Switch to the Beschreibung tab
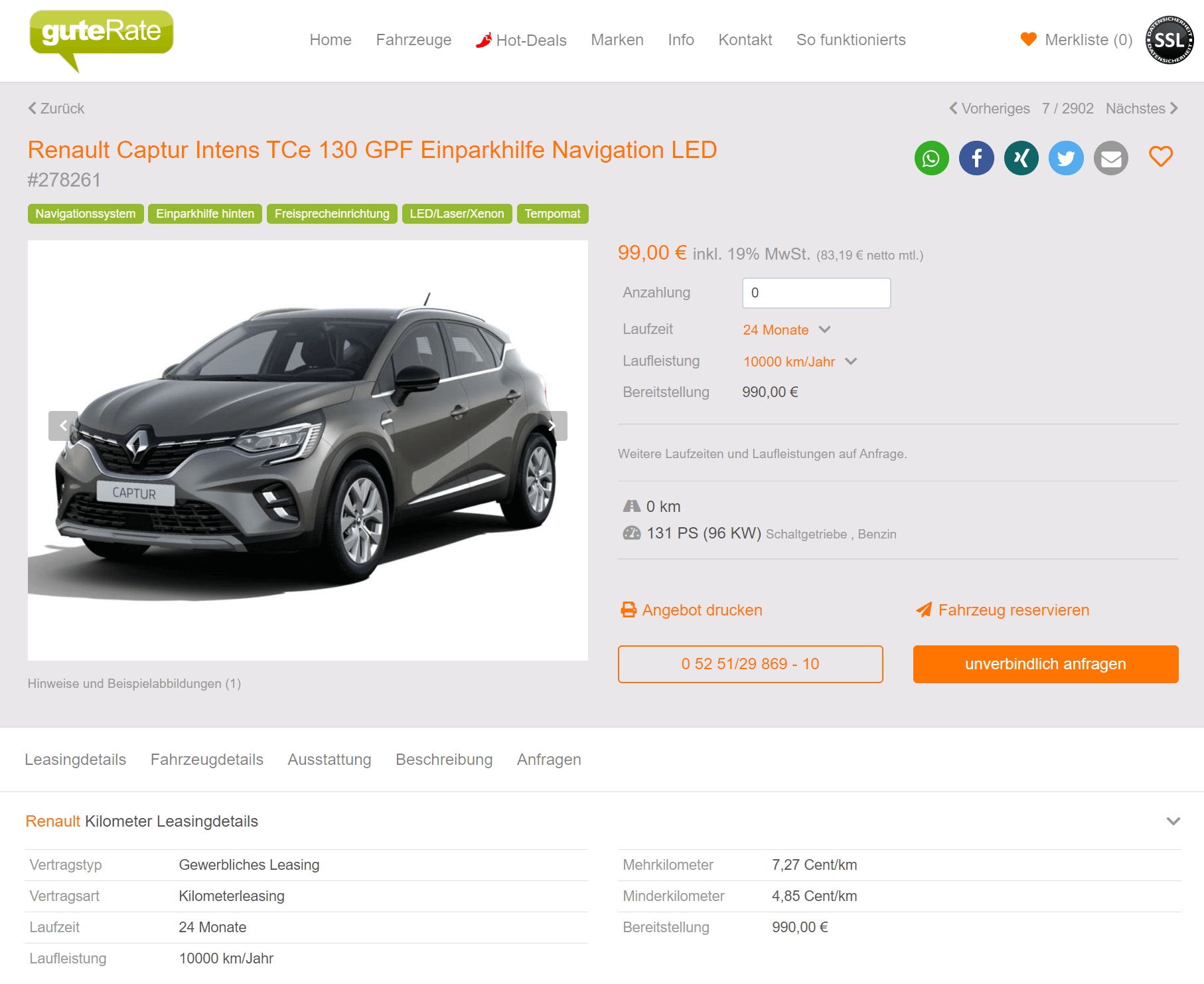Viewport: 1204px width, 984px height. (x=444, y=760)
